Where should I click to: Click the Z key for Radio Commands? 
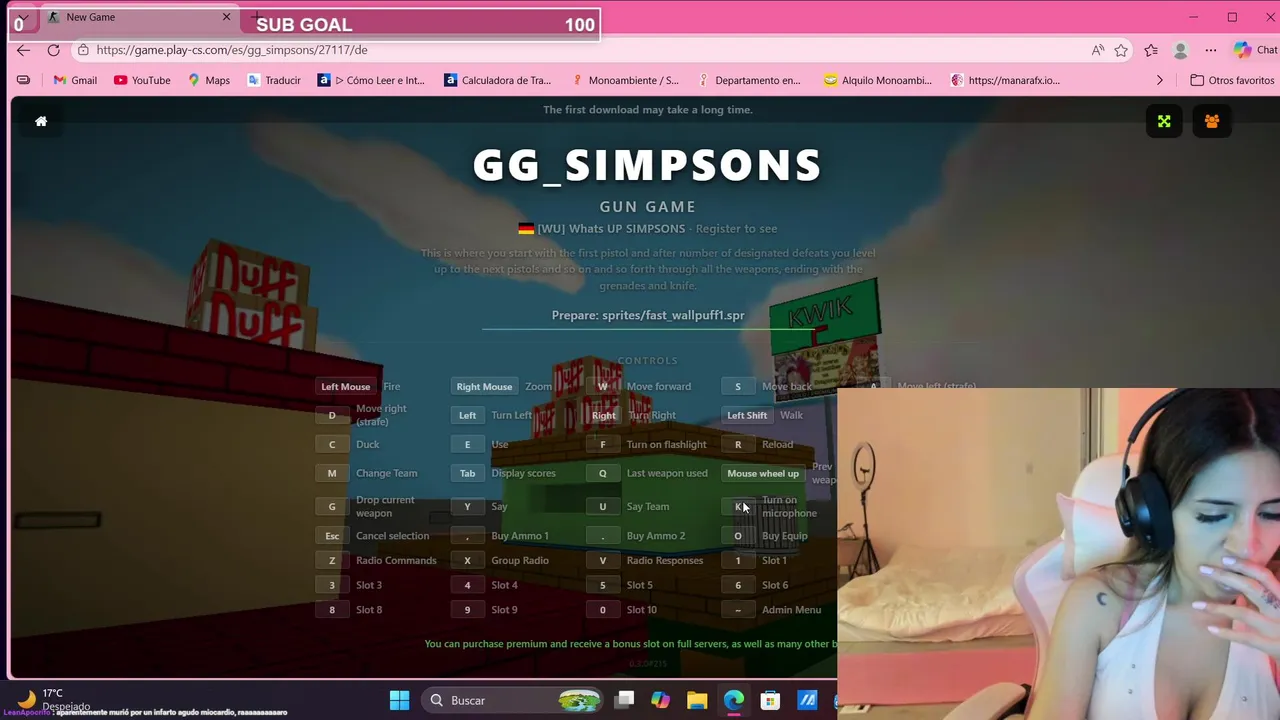coord(332,561)
